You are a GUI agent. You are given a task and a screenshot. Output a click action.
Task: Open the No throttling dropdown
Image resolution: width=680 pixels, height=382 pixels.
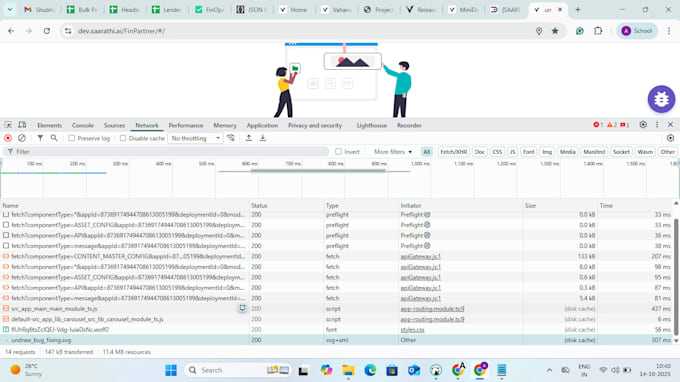point(195,138)
